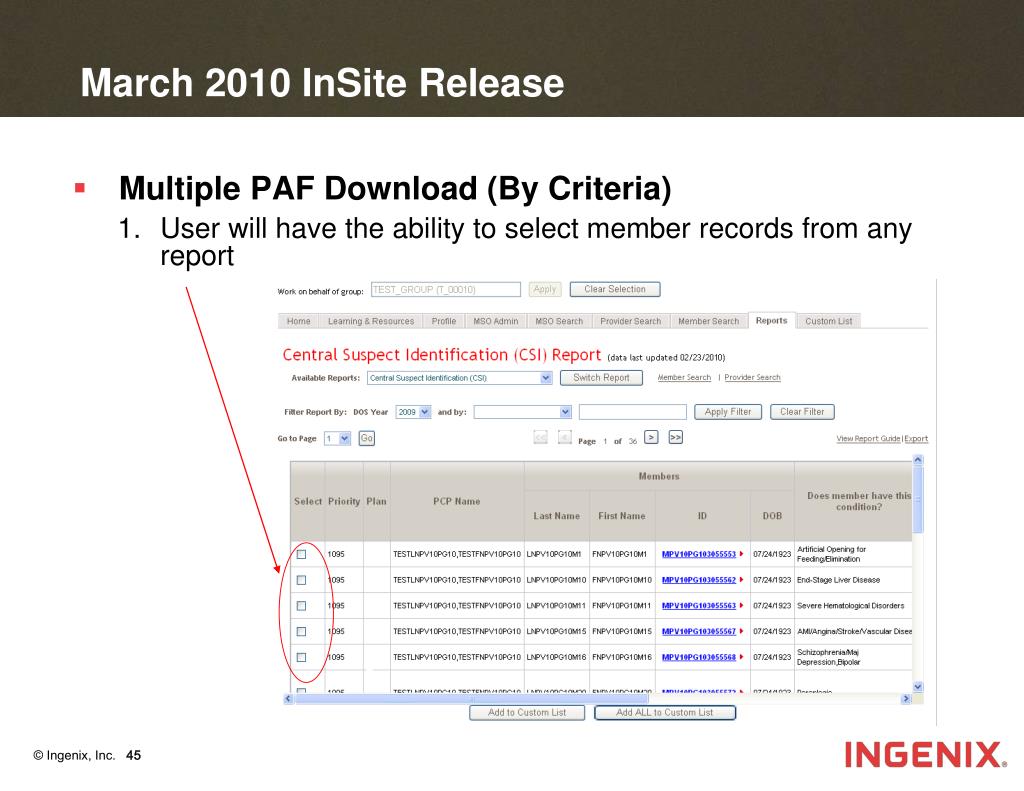Image resolution: width=1024 pixels, height=791 pixels.
Task: Click the Work on behalf of group field
Action: [445, 289]
